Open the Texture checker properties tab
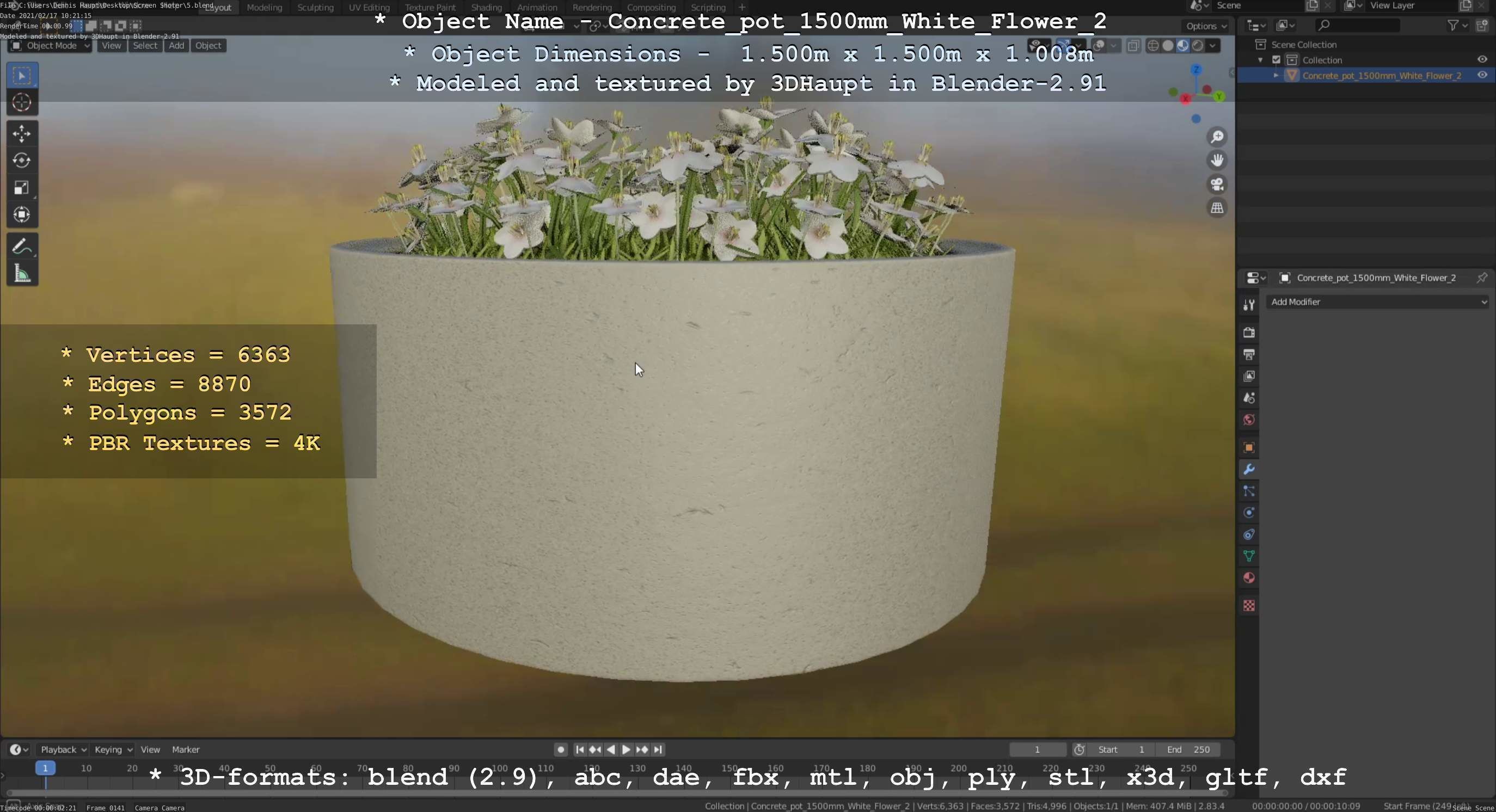Screen dimensions: 1496x812 pyautogui.click(x=1249, y=605)
